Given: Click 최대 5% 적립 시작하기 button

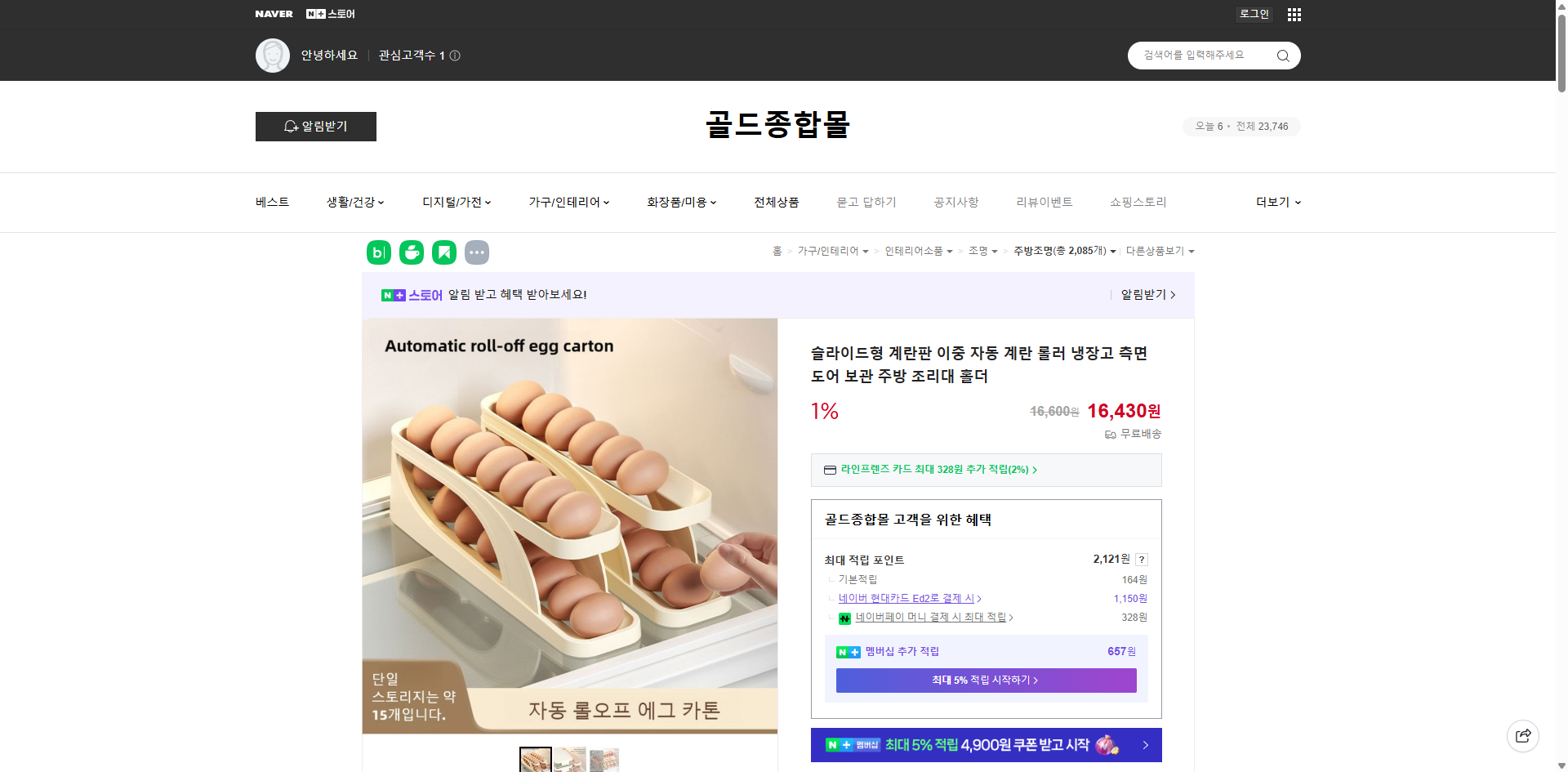Looking at the screenshot, I should tap(985, 680).
